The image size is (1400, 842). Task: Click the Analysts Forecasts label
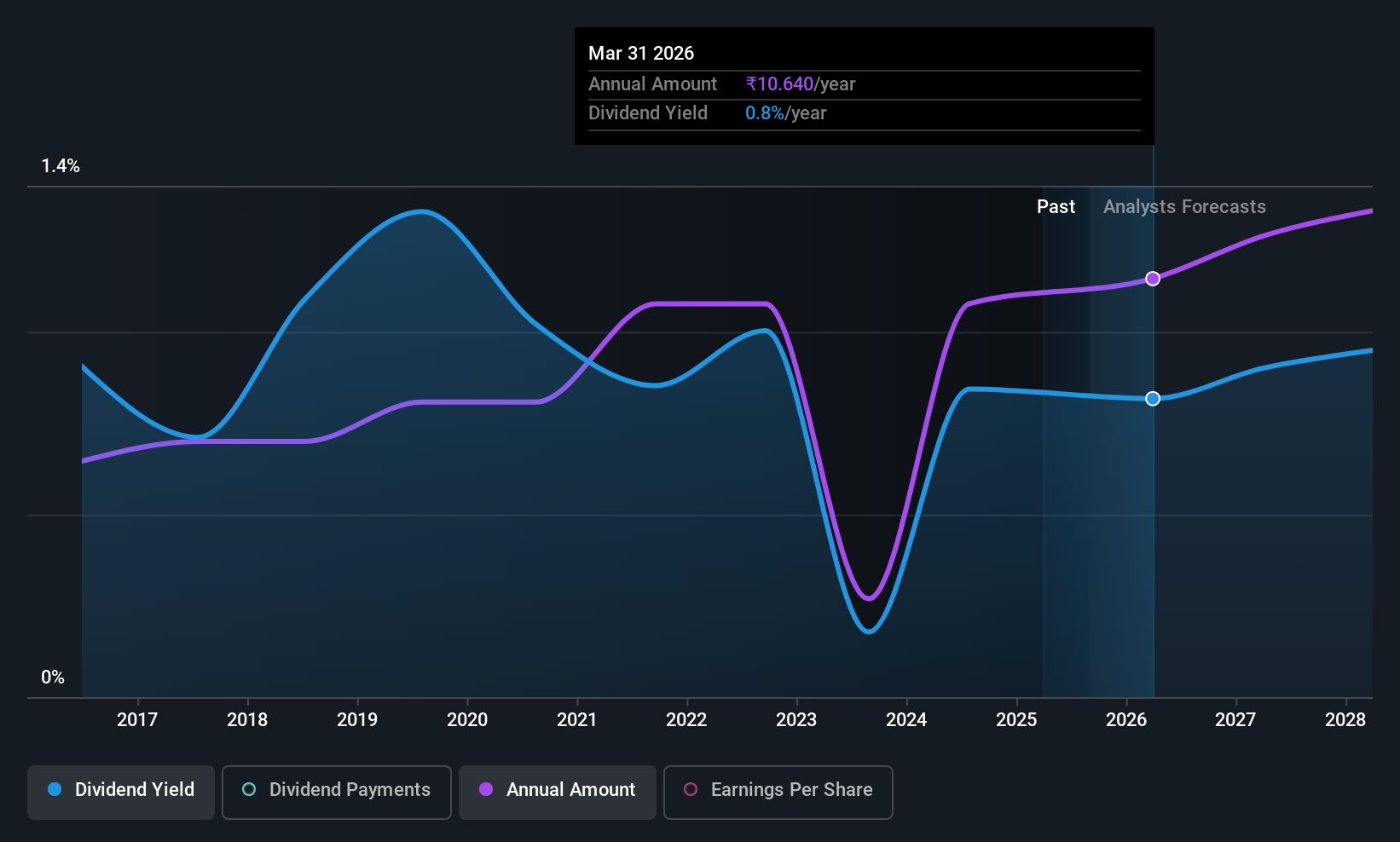(1184, 207)
